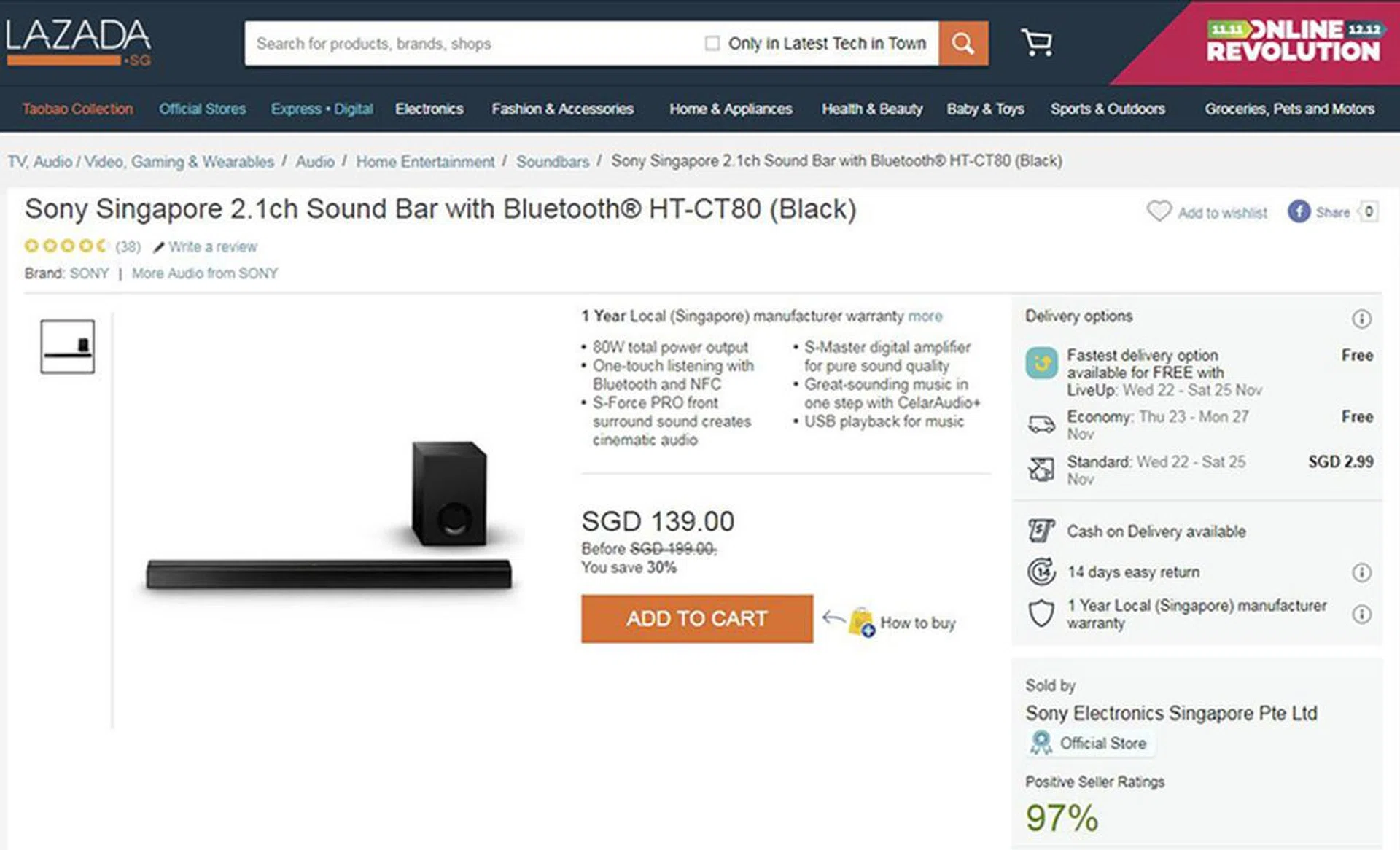This screenshot has height=850, width=1400.
Task: Open the Taobao Collection tab
Action: coord(77,109)
